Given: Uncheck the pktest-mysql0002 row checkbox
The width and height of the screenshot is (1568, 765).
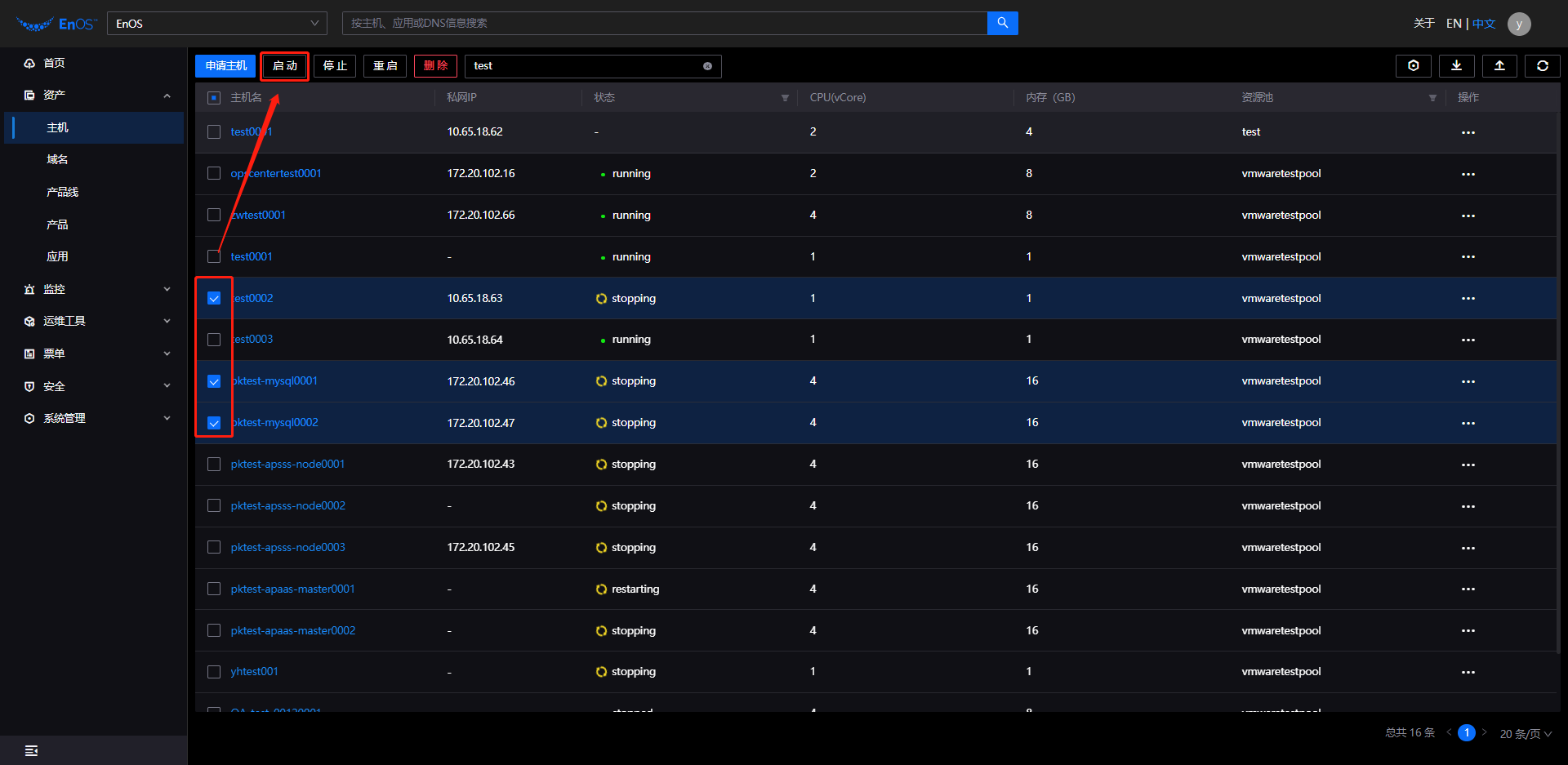Looking at the screenshot, I should click(x=214, y=423).
